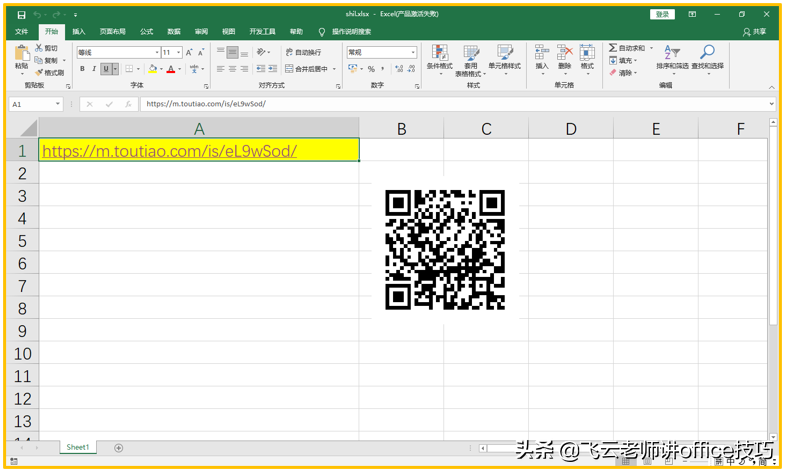Toggle align text left

(x=220, y=69)
